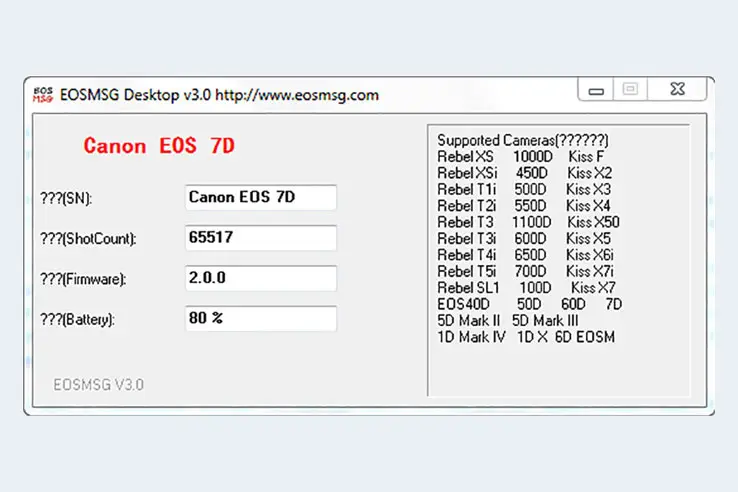Select the Rebel SL1 100D Kiss X7 row
Viewport: 738px width, 492px height.
[x=527, y=287]
